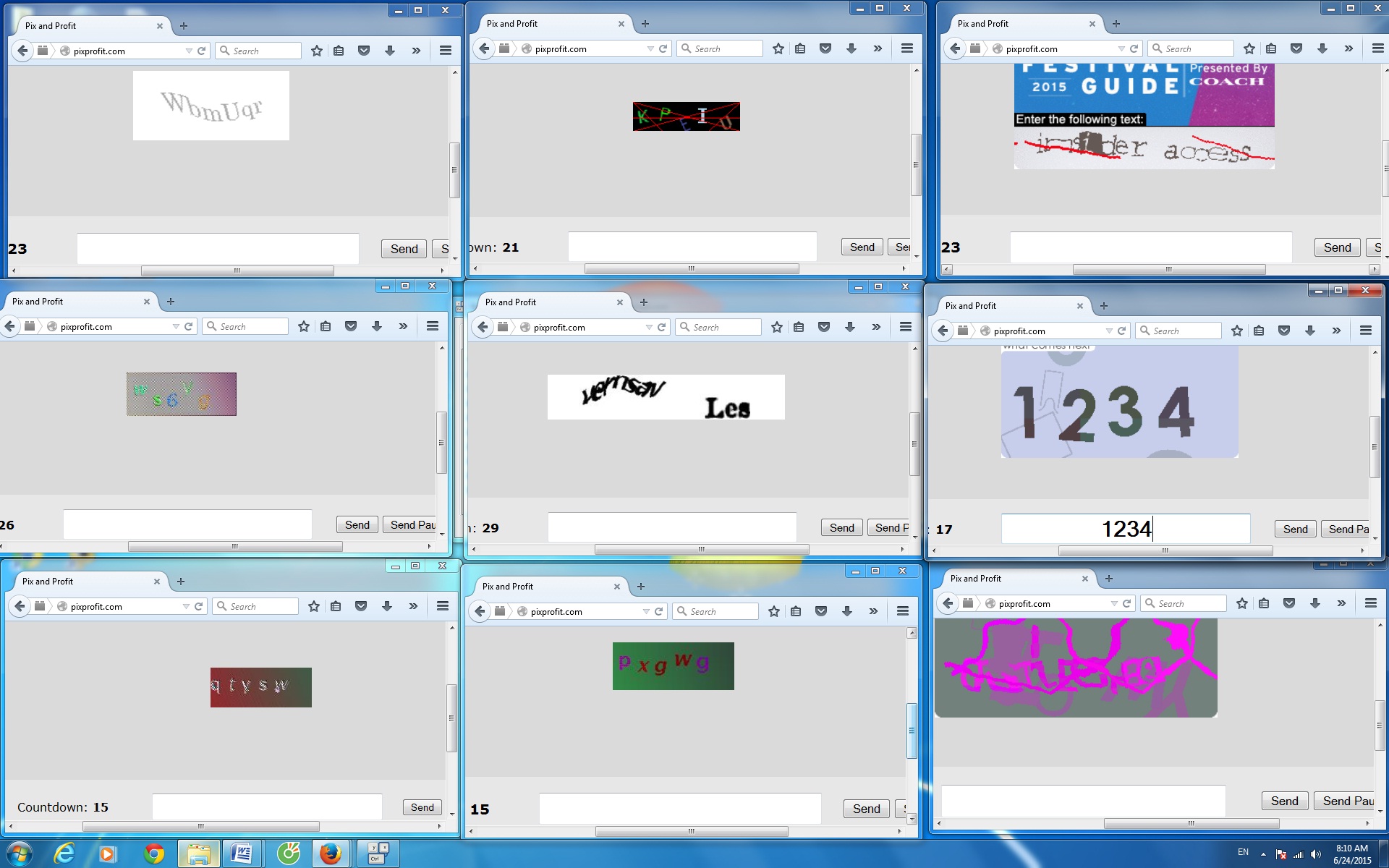Viewport: 1389px width, 868px height.
Task: Click the Firefox taskbar icon
Action: tap(331, 854)
